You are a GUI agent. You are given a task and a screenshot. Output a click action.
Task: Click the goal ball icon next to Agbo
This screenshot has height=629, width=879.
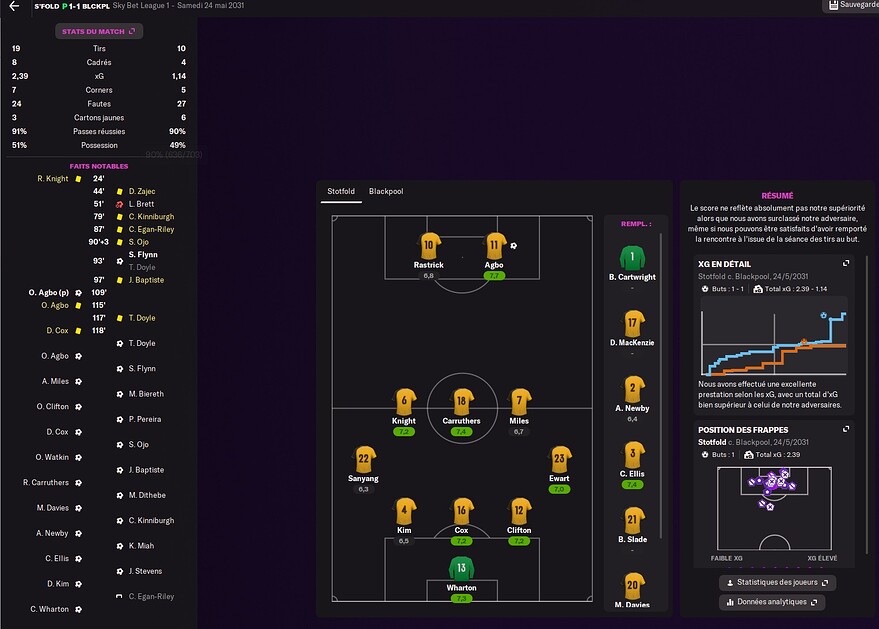(513, 246)
